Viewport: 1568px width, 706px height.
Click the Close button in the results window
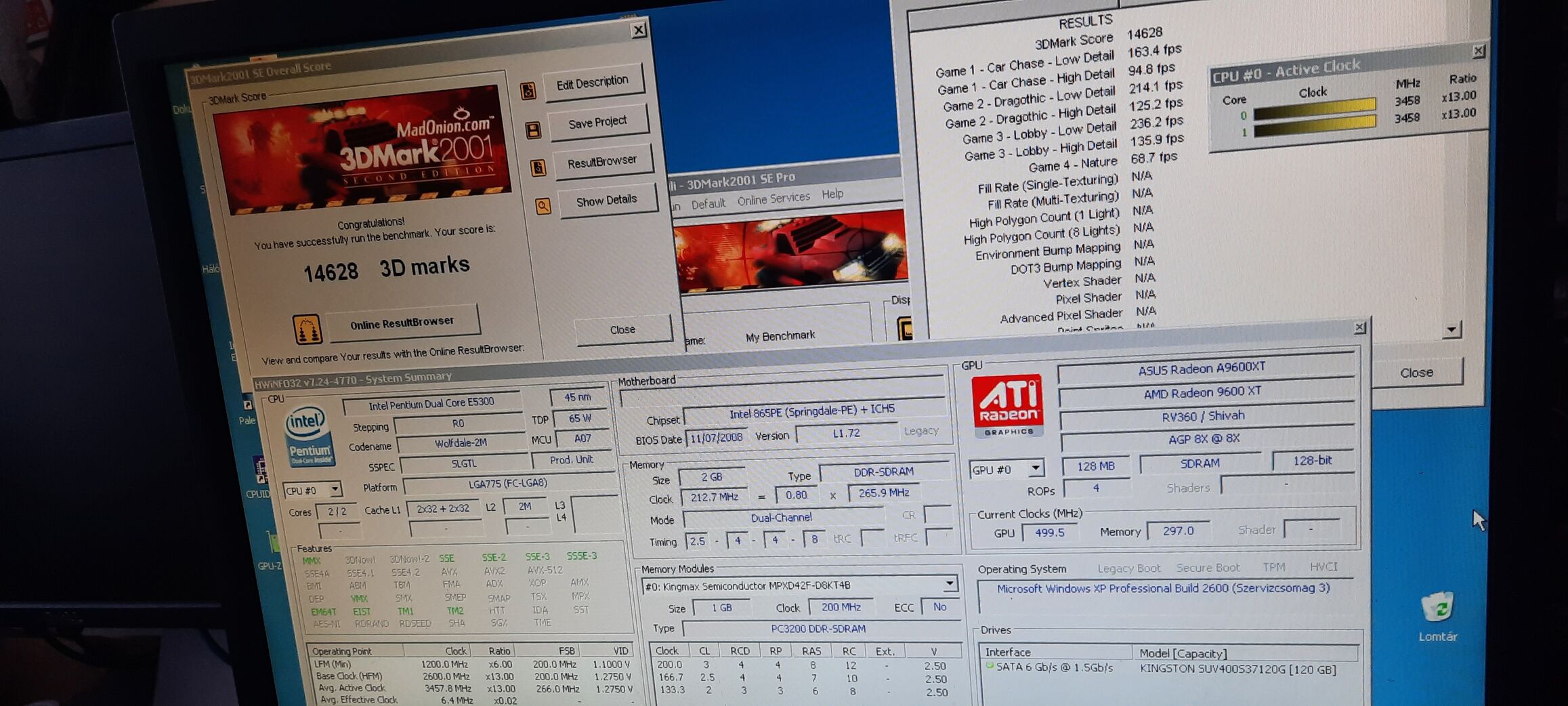[1416, 373]
